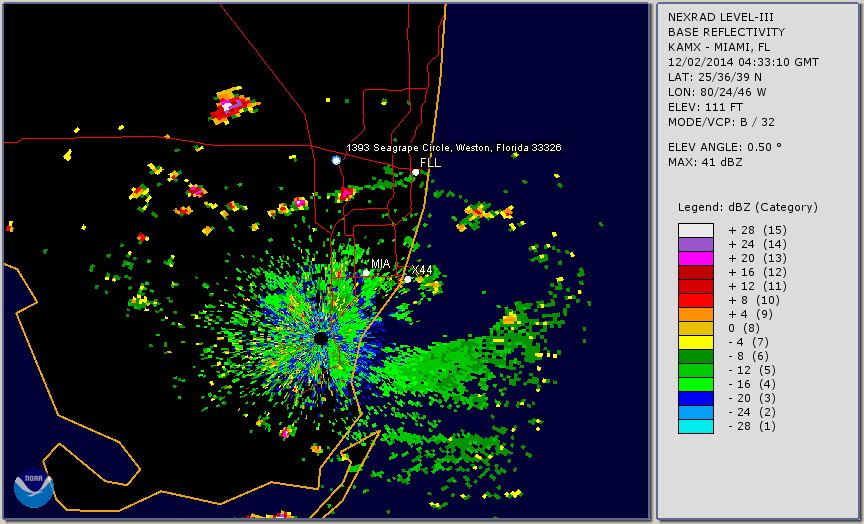Click the '0 (8)' legend label
The image size is (864, 524).
point(744,328)
